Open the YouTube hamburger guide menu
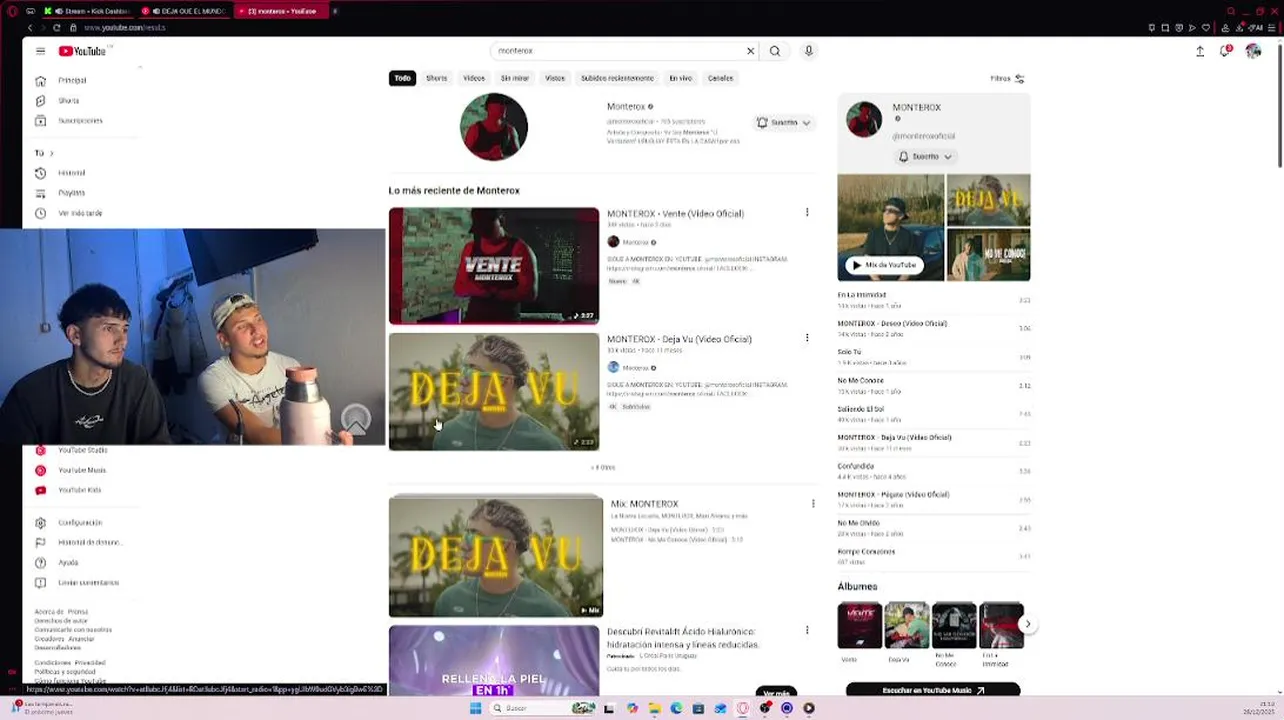This screenshot has width=1284, height=720. pyautogui.click(x=40, y=51)
